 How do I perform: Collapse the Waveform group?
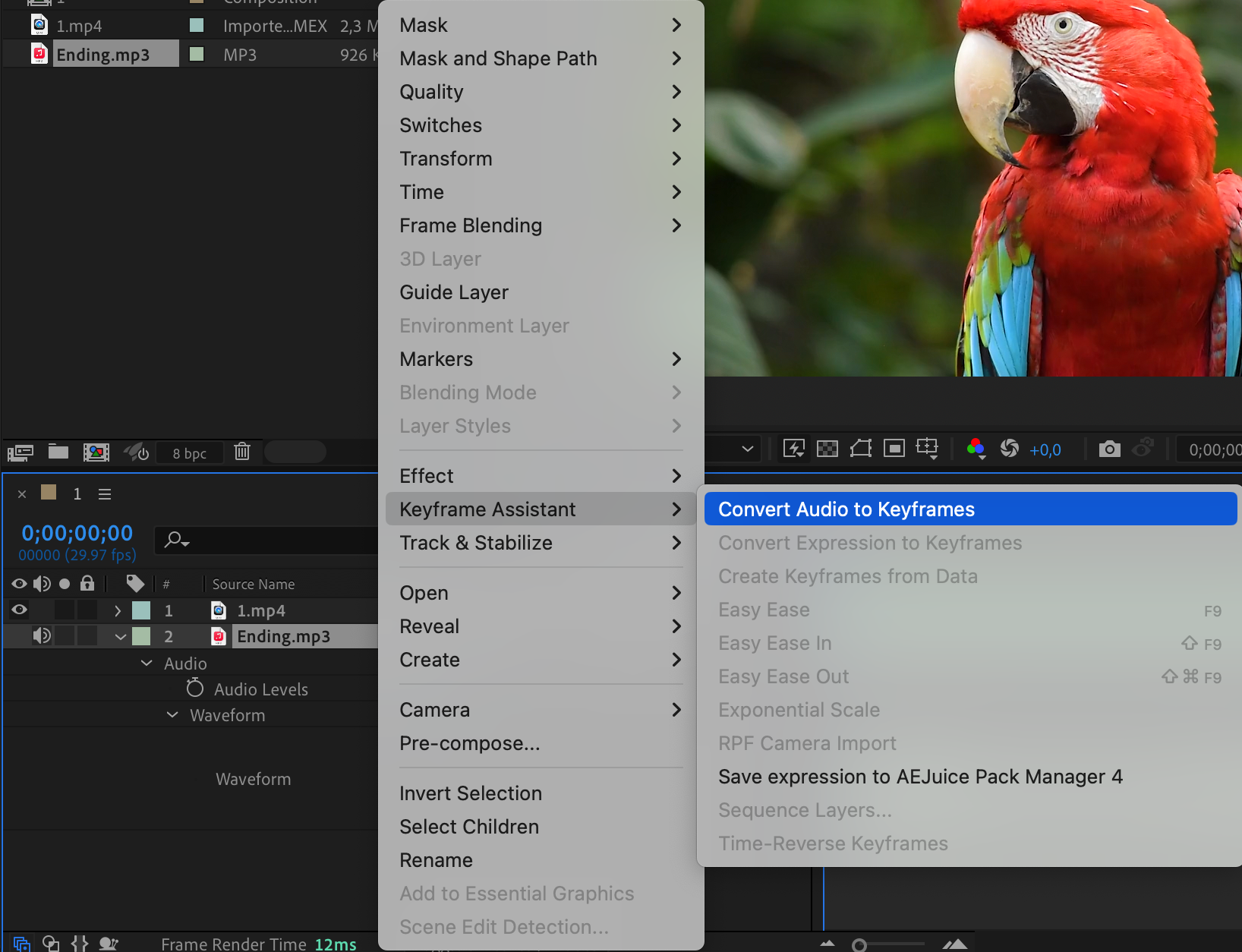coord(172,715)
